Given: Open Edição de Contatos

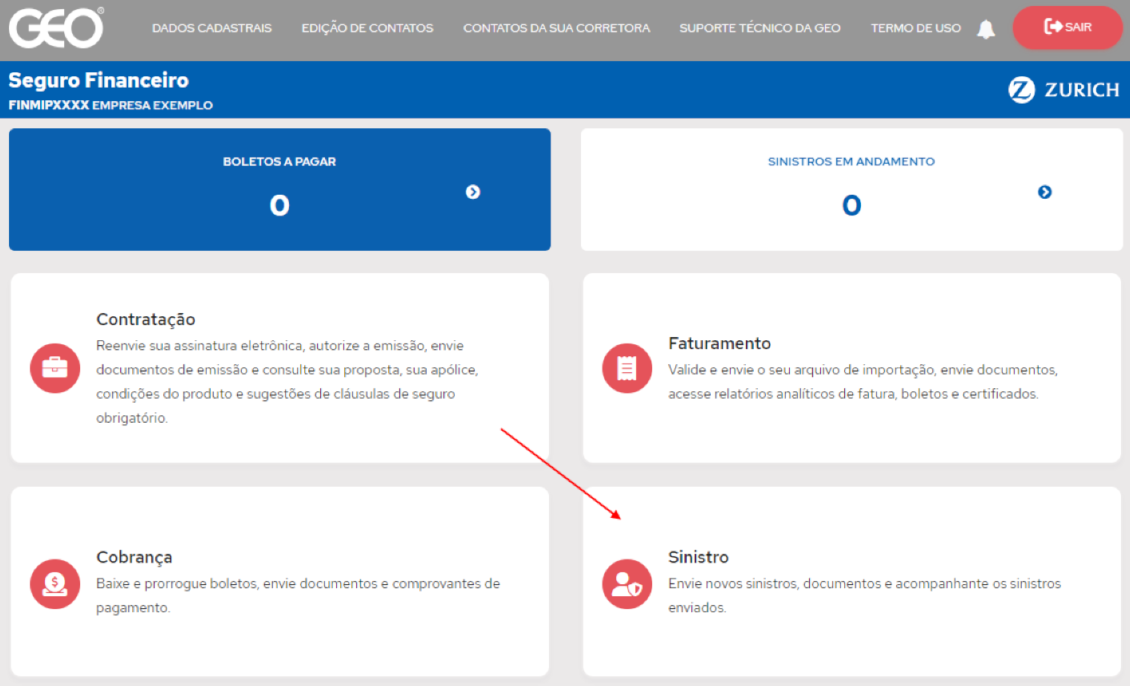Looking at the screenshot, I should tap(367, 28).
